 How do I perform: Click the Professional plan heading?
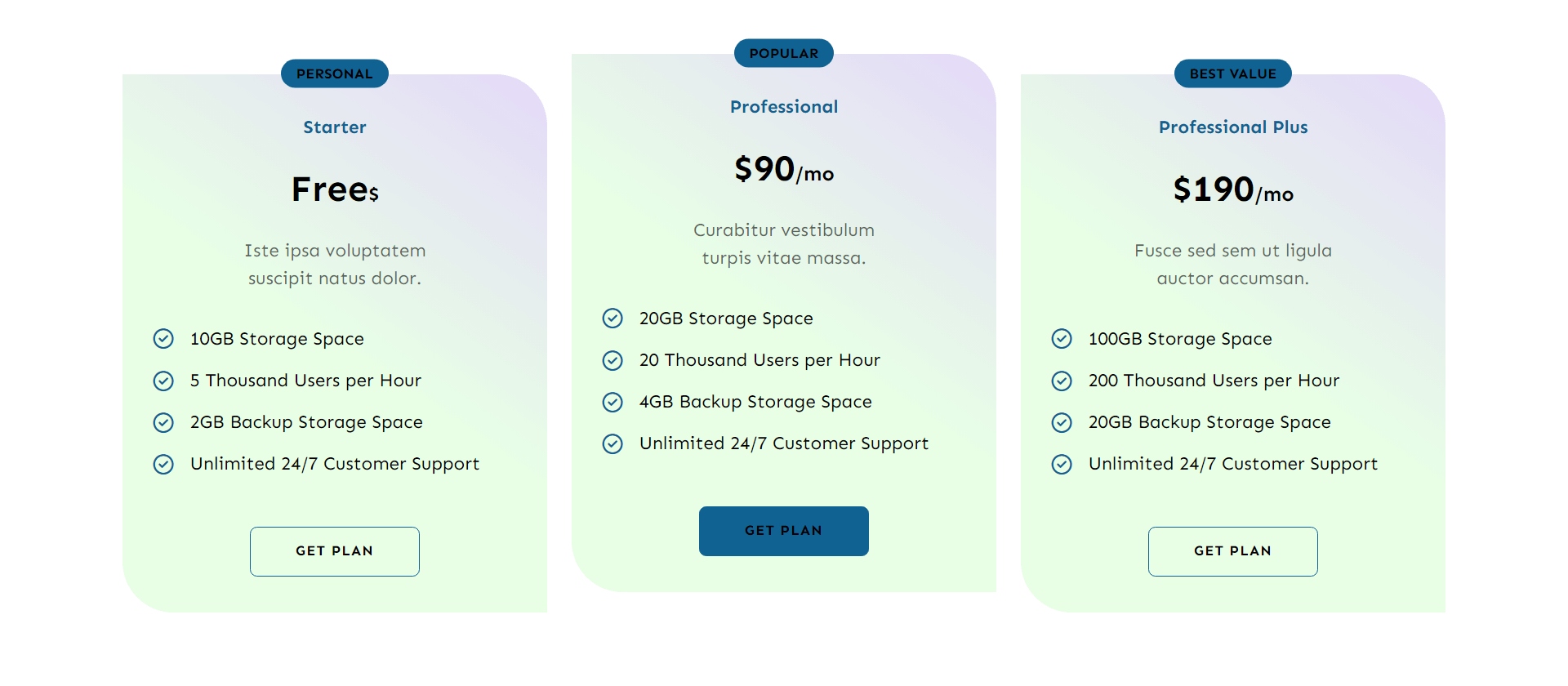click(x=783, y=106)
